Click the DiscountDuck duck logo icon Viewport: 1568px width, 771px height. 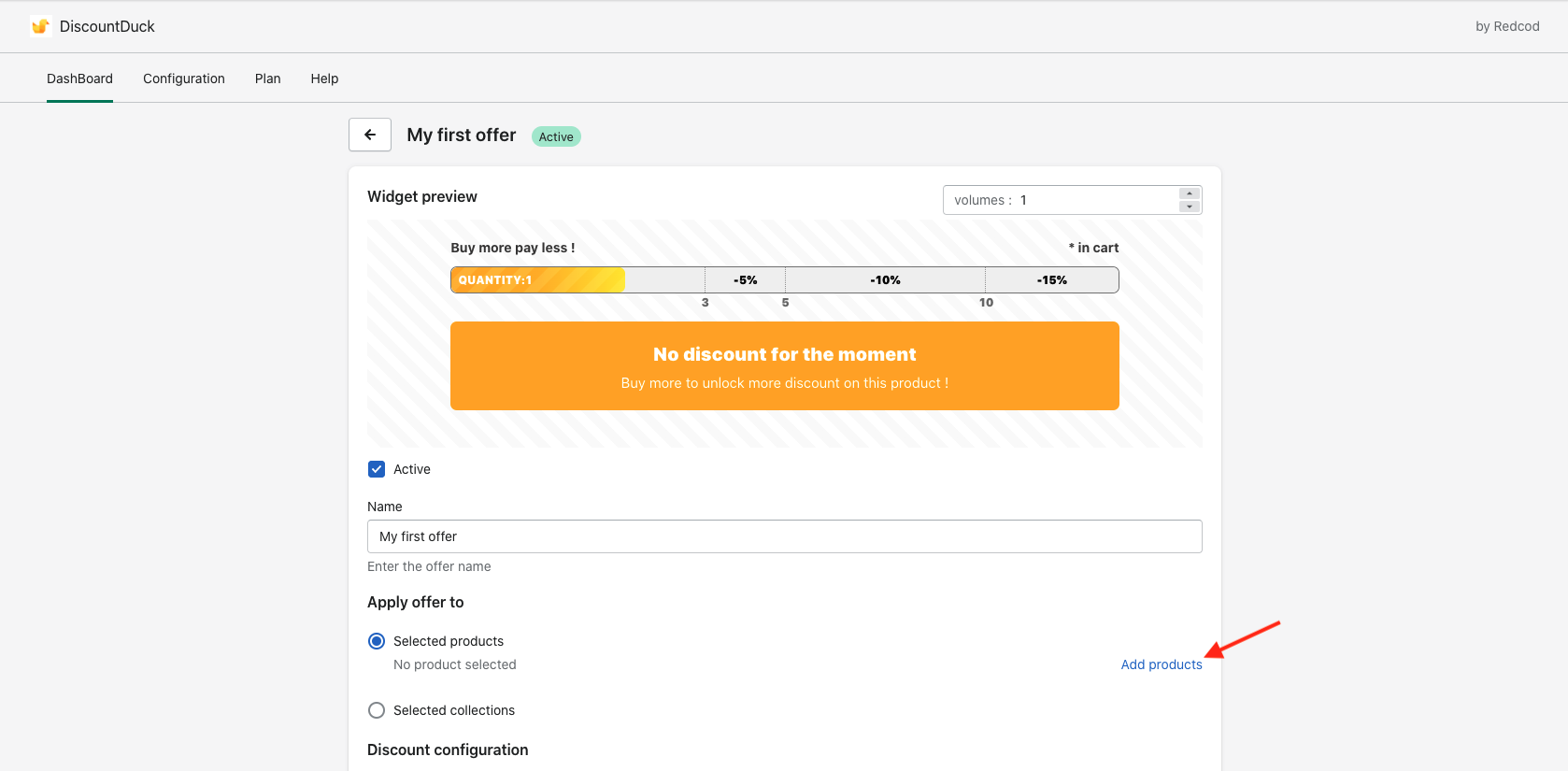pos(40,26)
